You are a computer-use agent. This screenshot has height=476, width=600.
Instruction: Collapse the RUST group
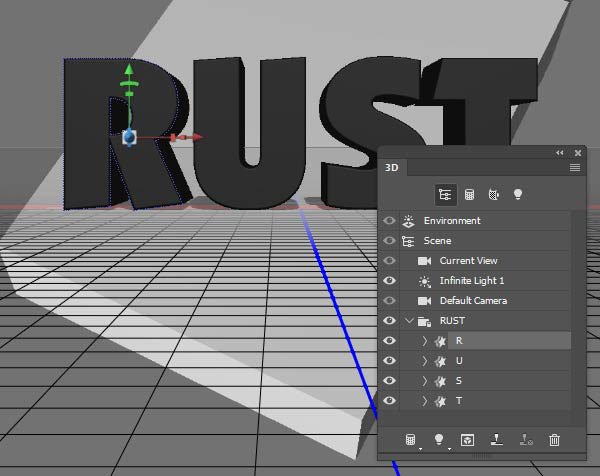[x=409, y=321]
